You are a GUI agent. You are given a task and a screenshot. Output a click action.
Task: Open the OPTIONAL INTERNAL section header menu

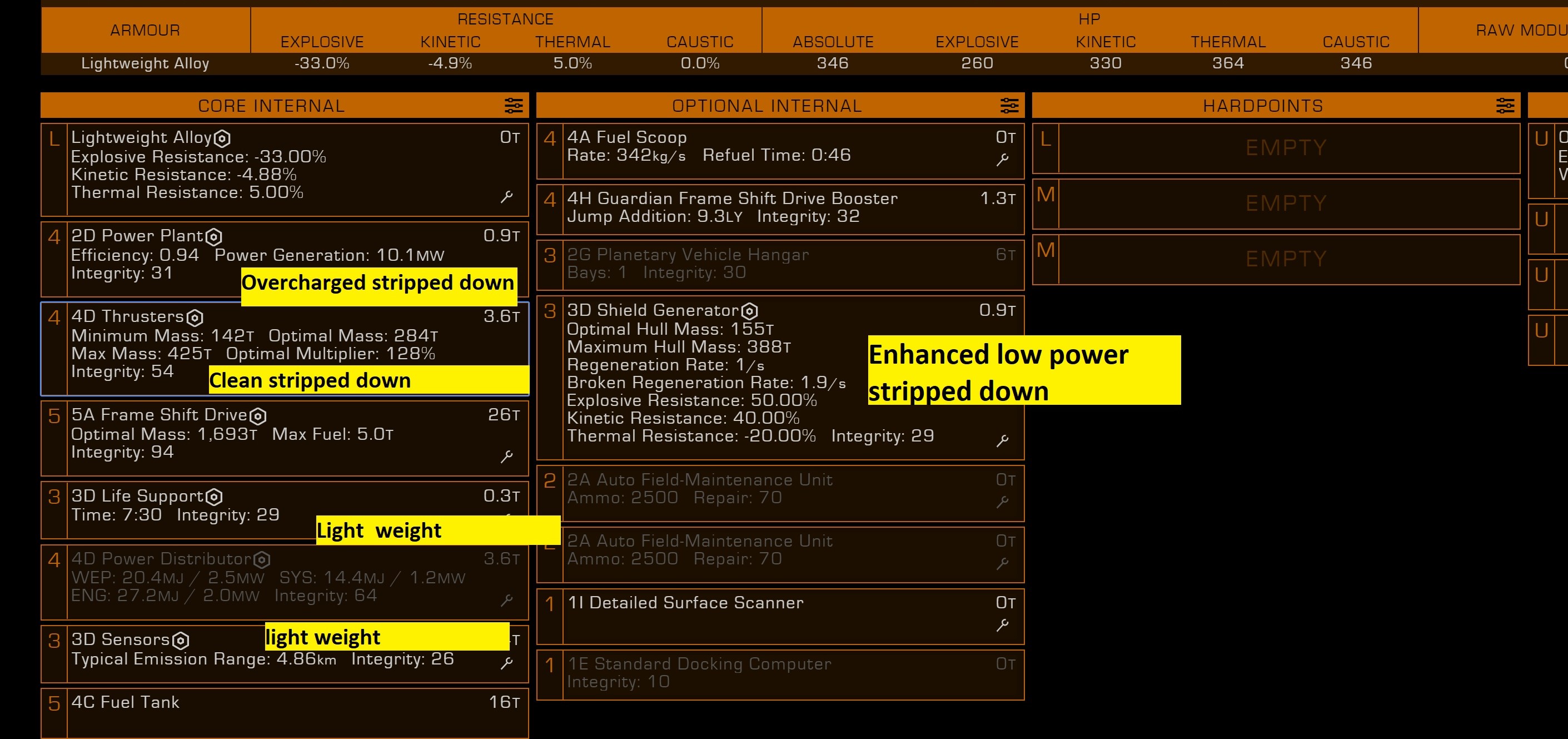[x=780, y=105]
